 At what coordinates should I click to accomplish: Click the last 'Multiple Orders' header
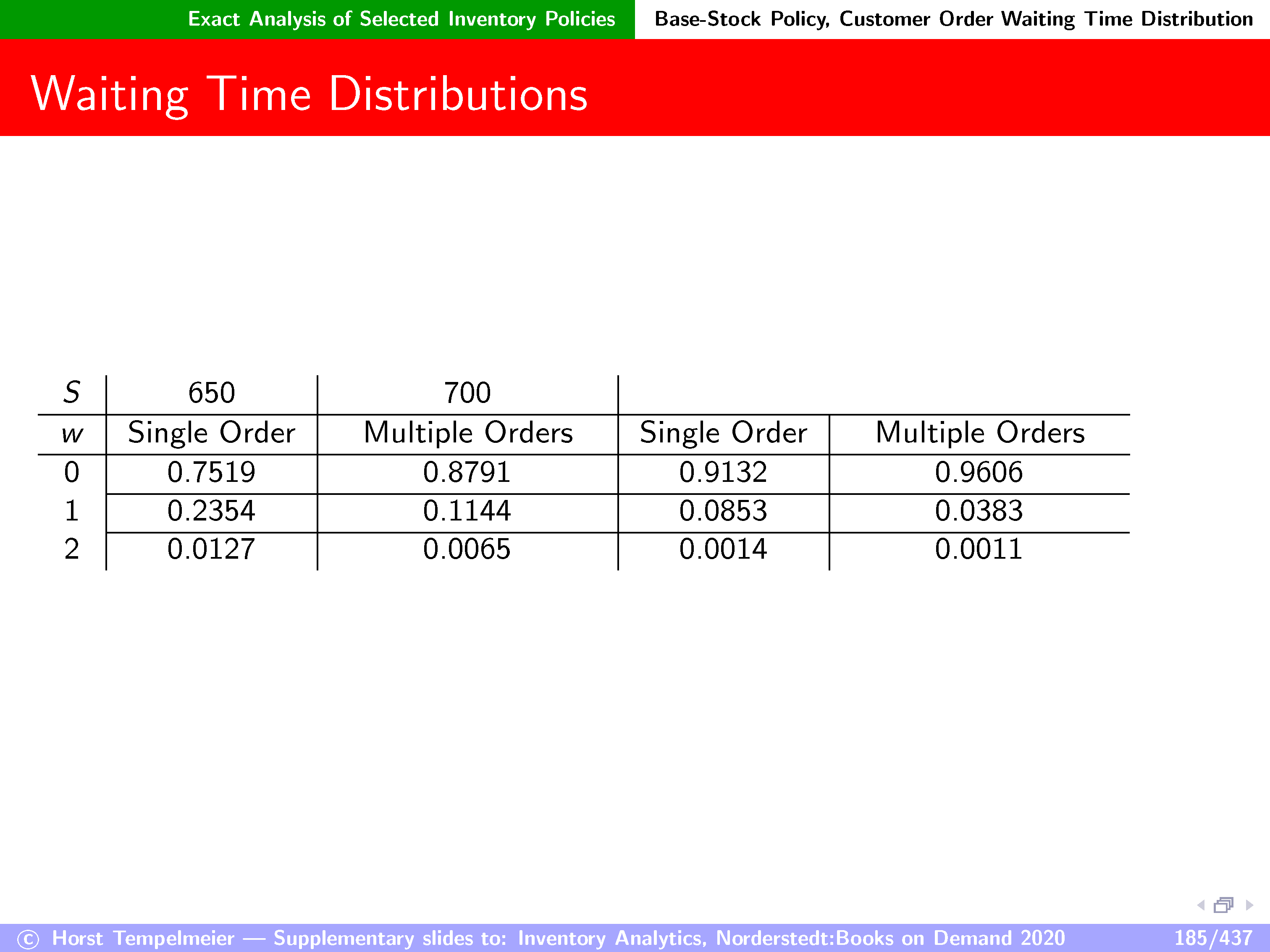979,433
